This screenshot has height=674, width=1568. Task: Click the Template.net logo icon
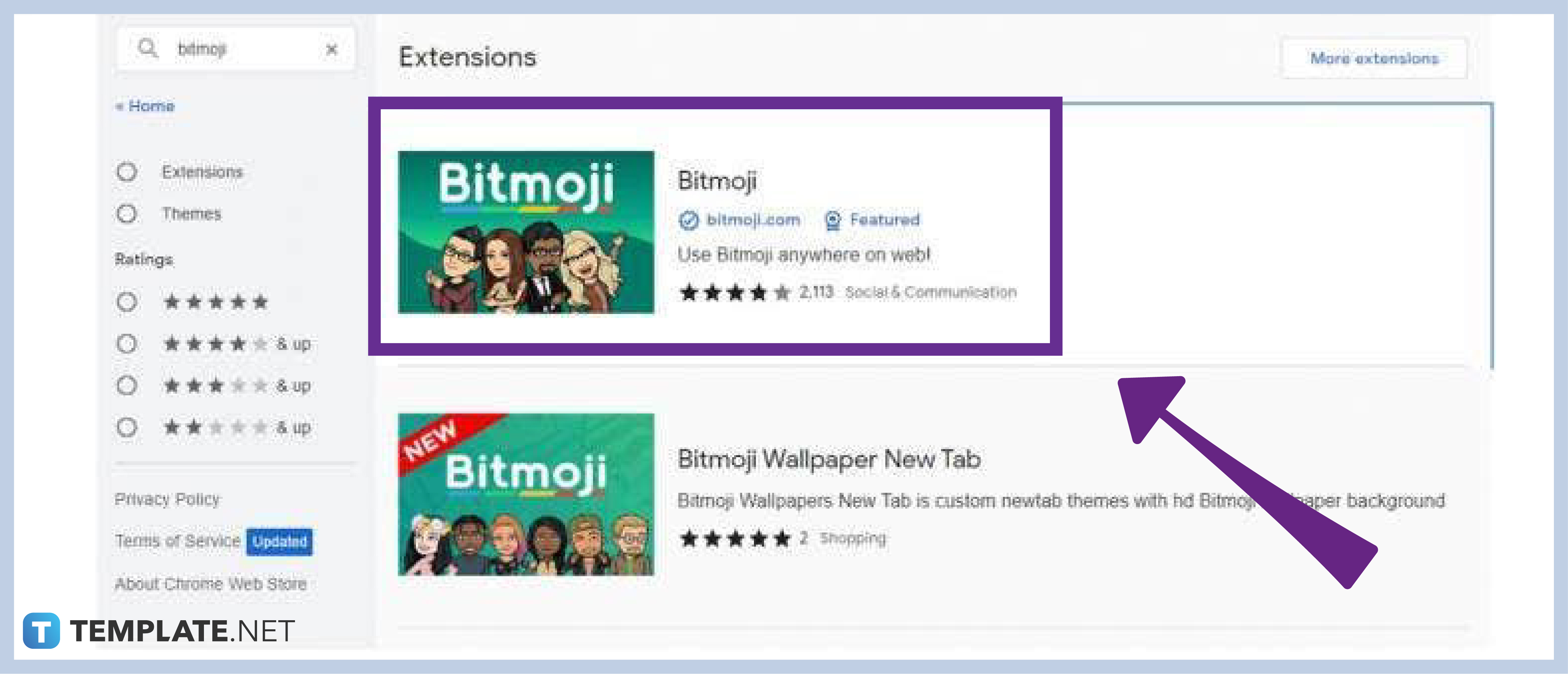click(41, 631)
